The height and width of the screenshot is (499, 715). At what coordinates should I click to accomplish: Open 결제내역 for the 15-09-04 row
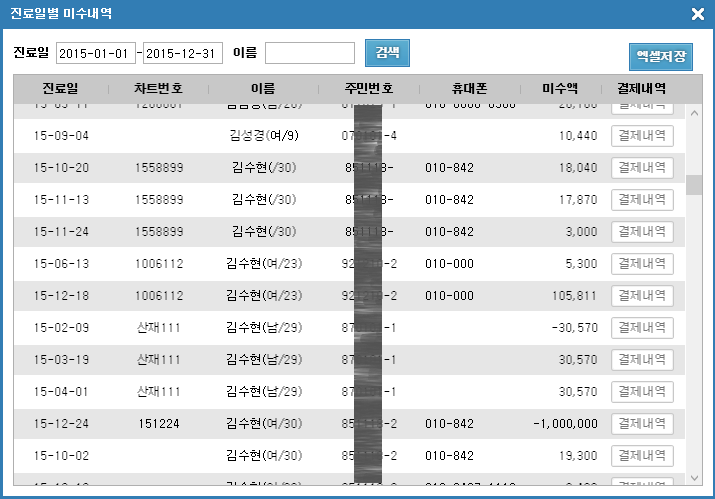click(642, 135)
